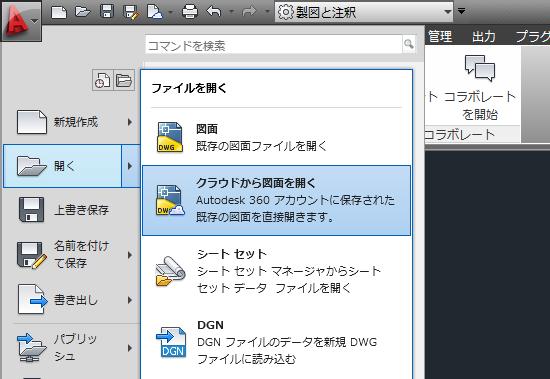Click the Undo arrow icon

(214, 12)
